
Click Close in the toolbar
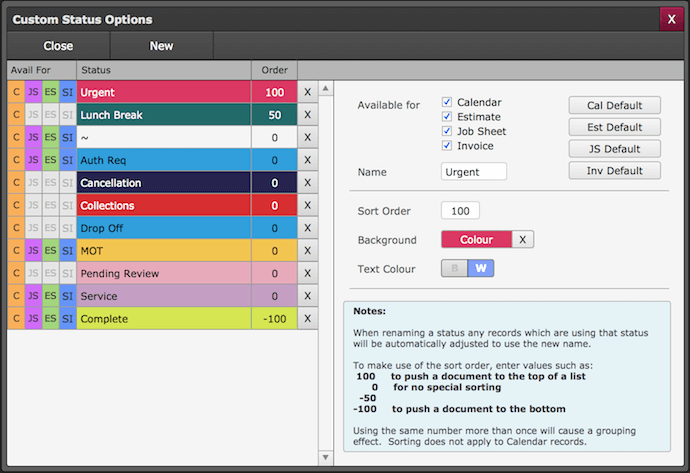coord(58,46)
